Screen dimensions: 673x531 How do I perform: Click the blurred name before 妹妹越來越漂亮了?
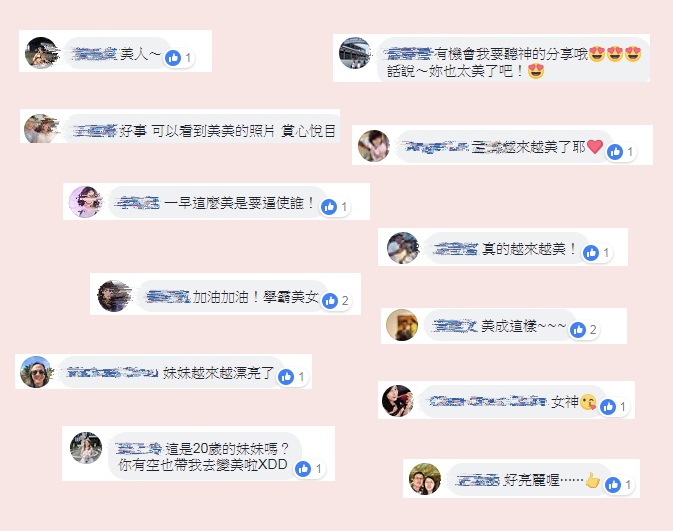click(112, 372)
